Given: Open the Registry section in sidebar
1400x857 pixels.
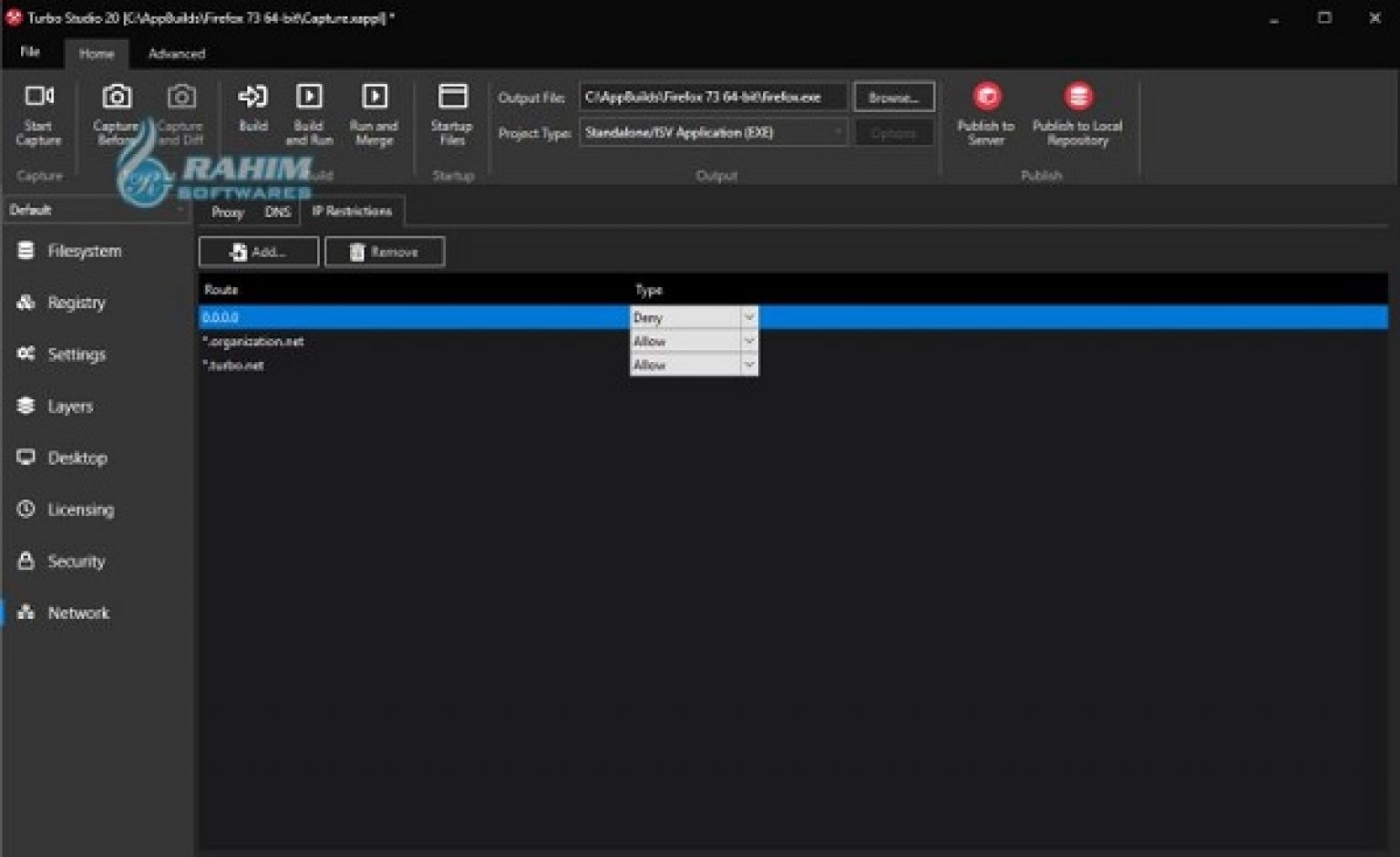Looking at the screenshot, I should 77,303.
